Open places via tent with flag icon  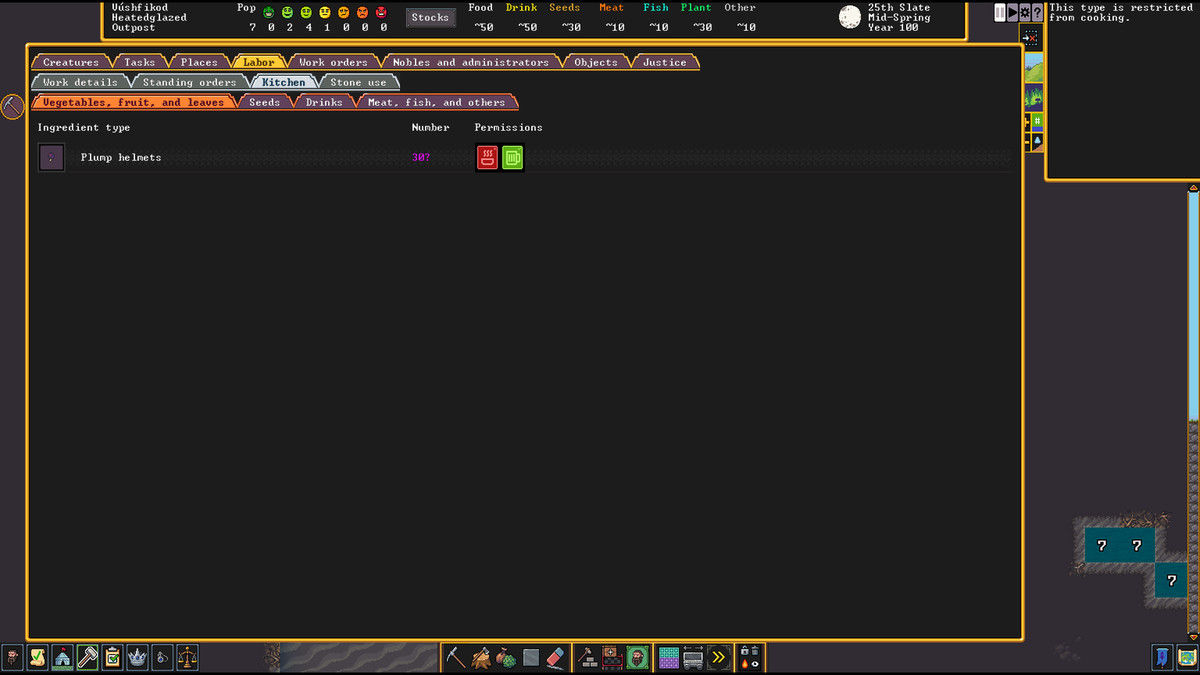(62, 657)
